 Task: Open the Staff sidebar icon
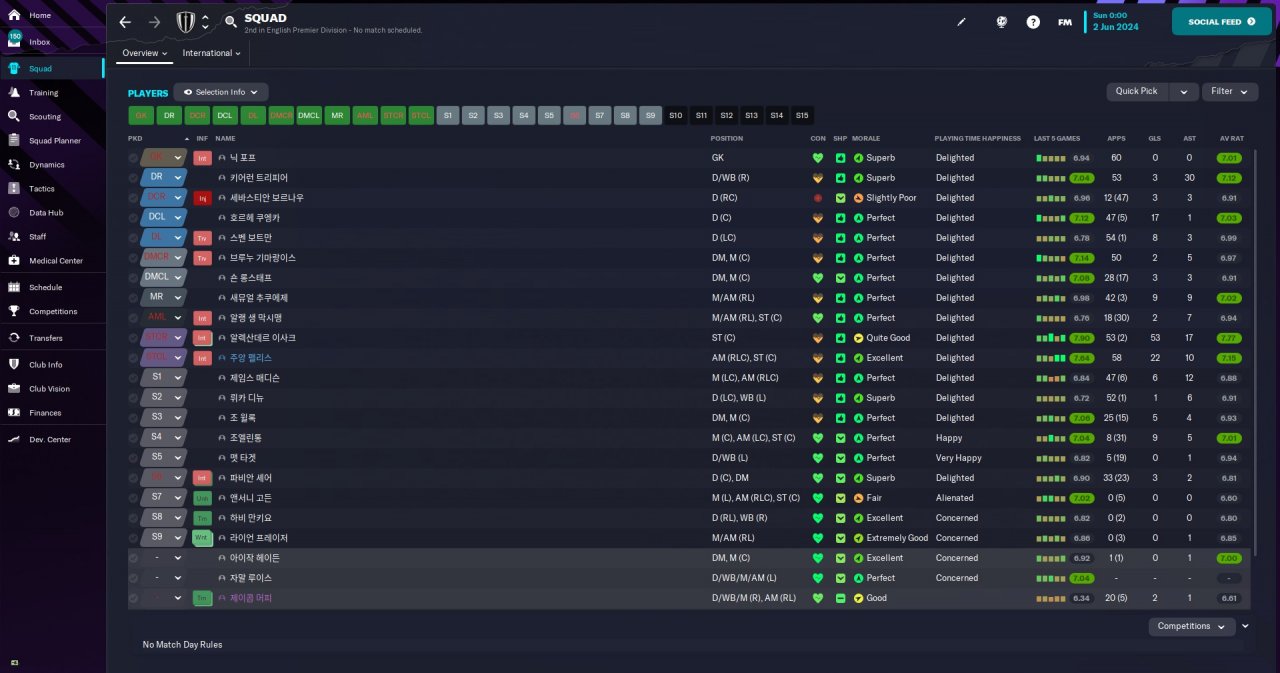click(14, 236)
